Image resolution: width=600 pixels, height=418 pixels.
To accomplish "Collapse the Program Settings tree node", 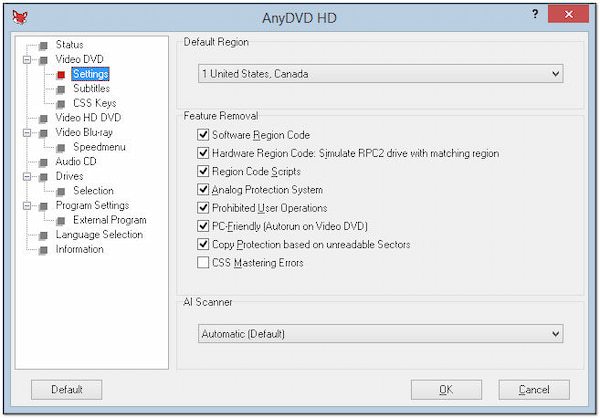I will [x=27, y=206].
